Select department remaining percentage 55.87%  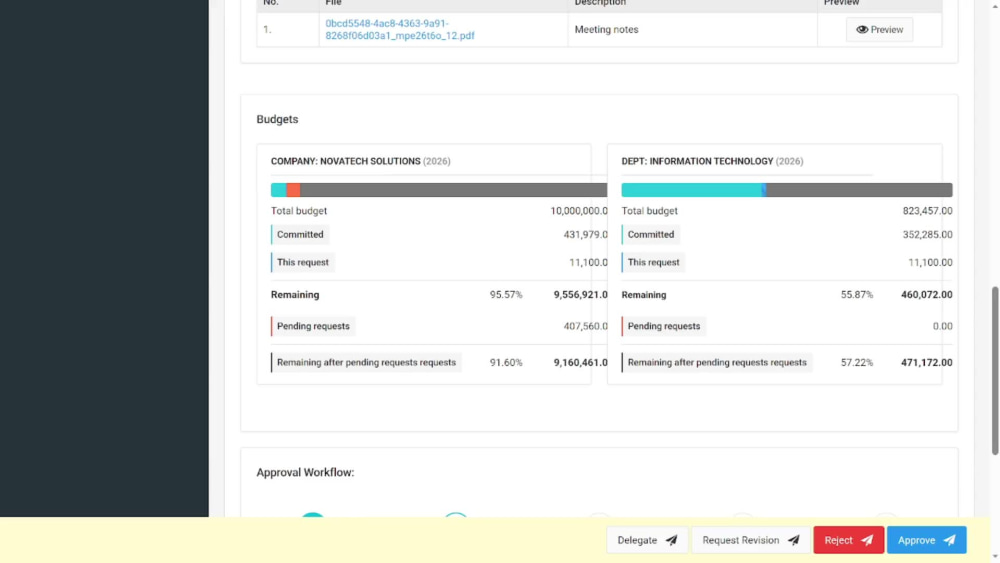(857, 295)
